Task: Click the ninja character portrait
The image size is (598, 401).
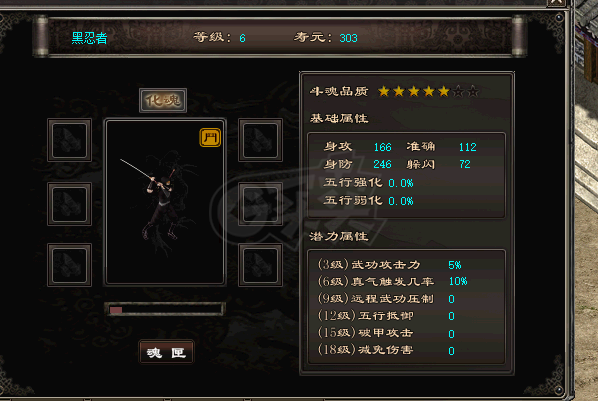Action: click(x=165, y=202)
